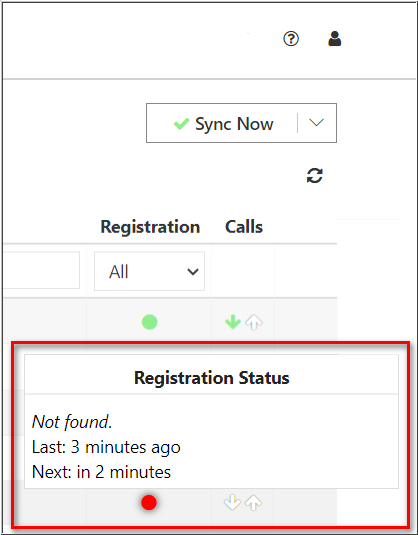This screenshot has height=535, width=418.
Task: Click the refresh table icon
Action: [315, 176]
